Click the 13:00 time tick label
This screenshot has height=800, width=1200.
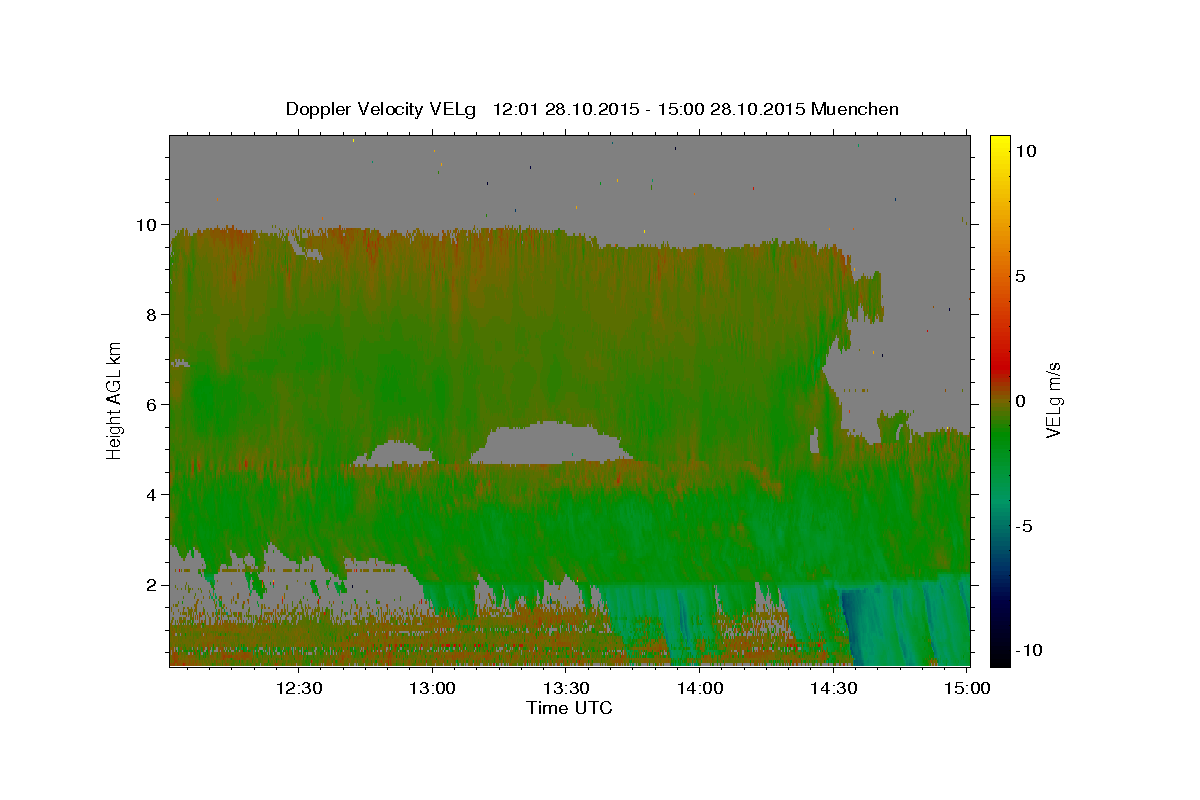433,688
